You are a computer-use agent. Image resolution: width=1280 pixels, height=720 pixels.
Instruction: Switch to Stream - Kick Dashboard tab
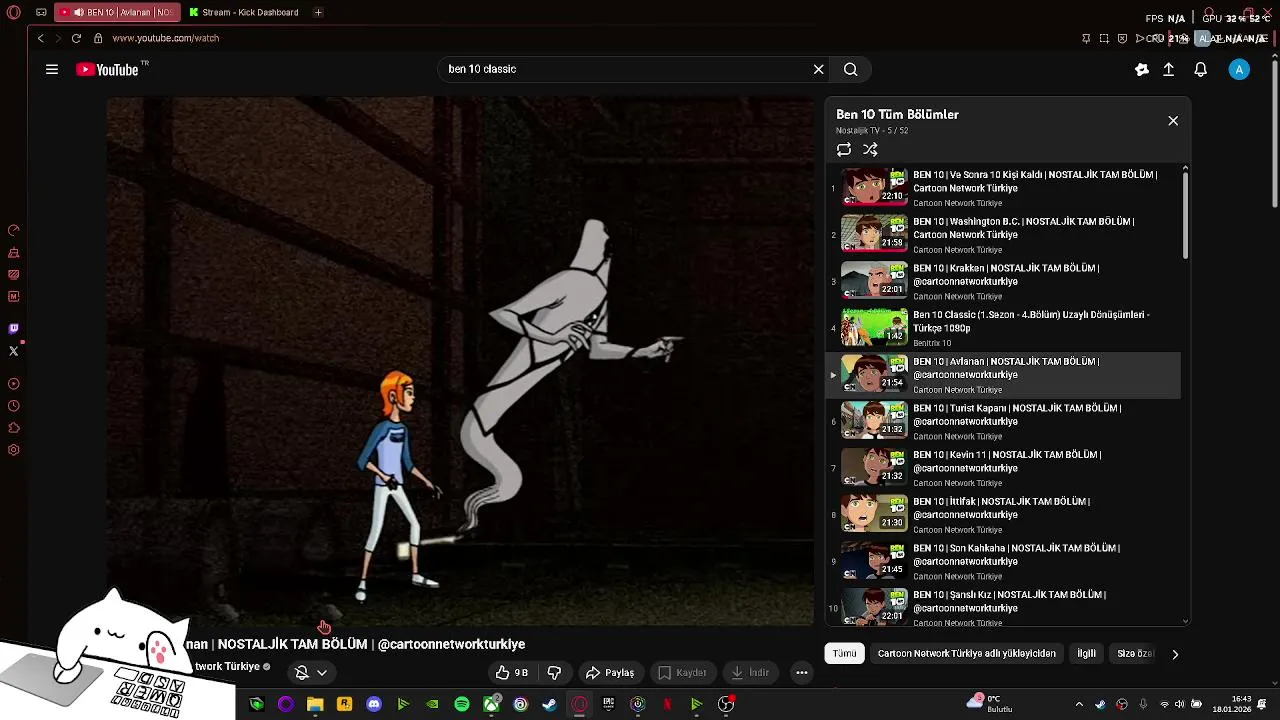pyautogui.click(x=244, y=12)
